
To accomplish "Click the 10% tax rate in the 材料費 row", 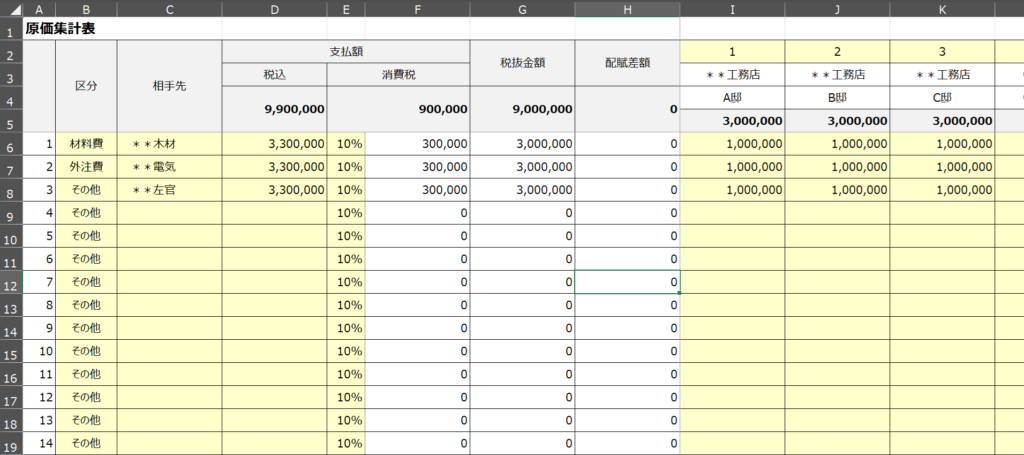I will point(349,144).
